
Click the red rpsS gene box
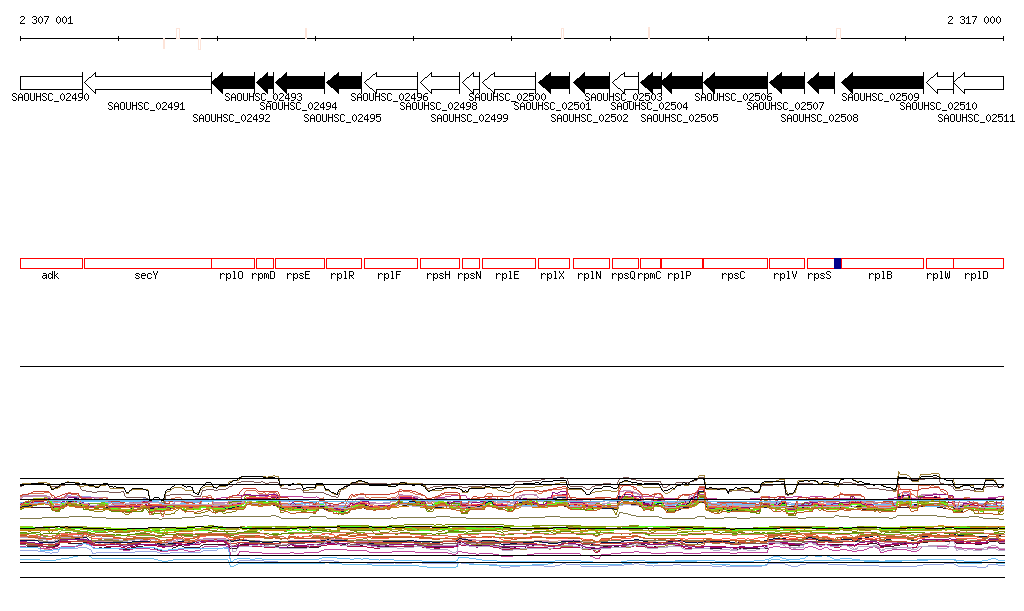click(821, 264)
